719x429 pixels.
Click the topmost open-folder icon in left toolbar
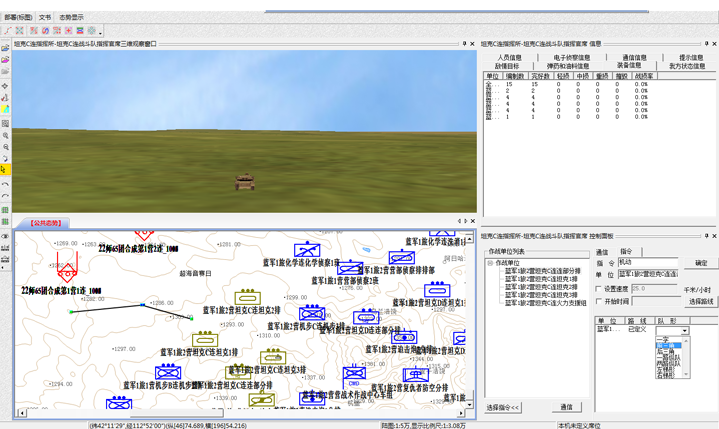pyautogui.click(x=5, y=48)
